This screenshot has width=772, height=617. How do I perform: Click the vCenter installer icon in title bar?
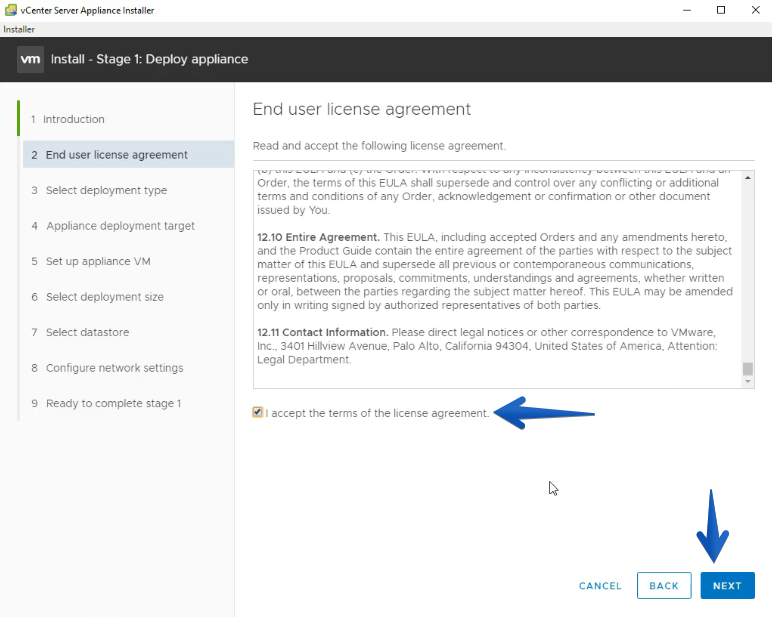pos(10,10)
